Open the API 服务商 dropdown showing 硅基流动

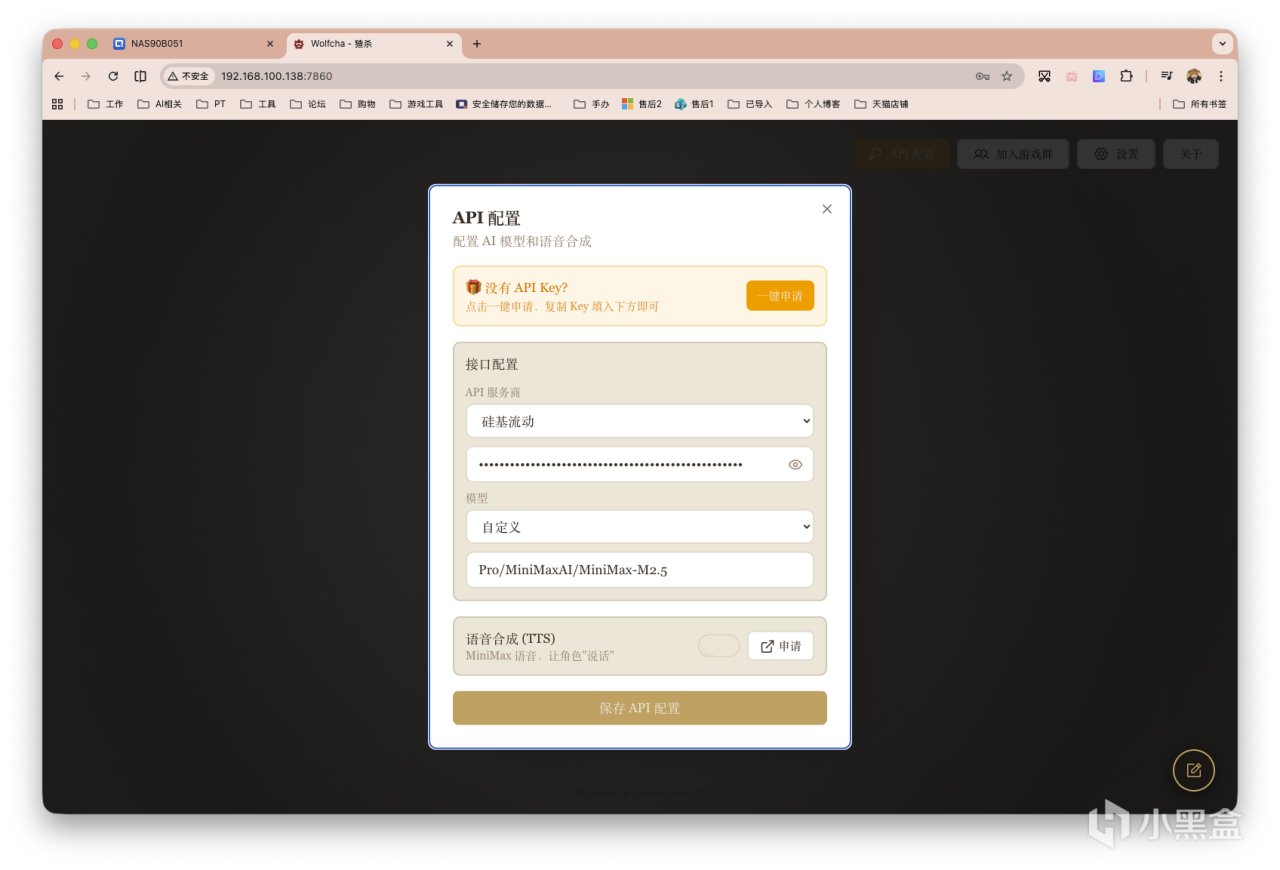(x=640, y=421)
